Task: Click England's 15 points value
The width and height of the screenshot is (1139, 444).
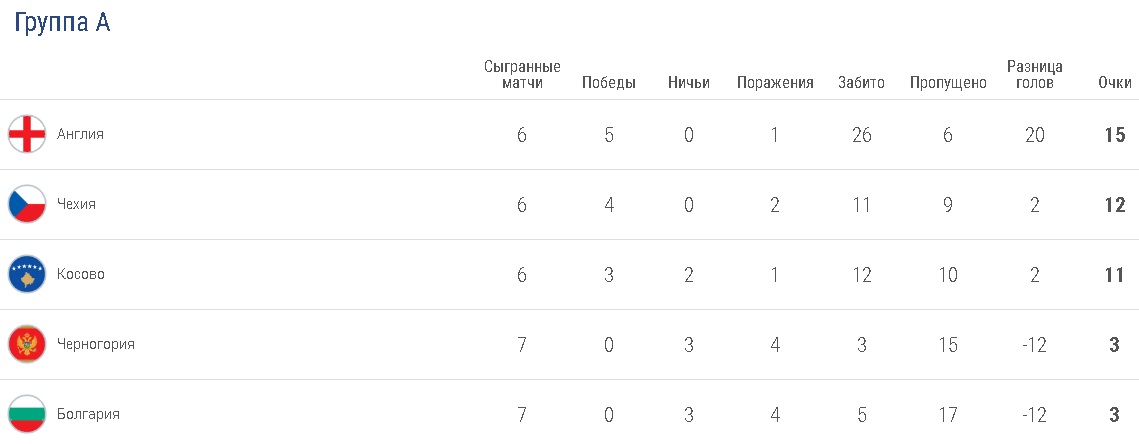Action: tap(1115, 135)
